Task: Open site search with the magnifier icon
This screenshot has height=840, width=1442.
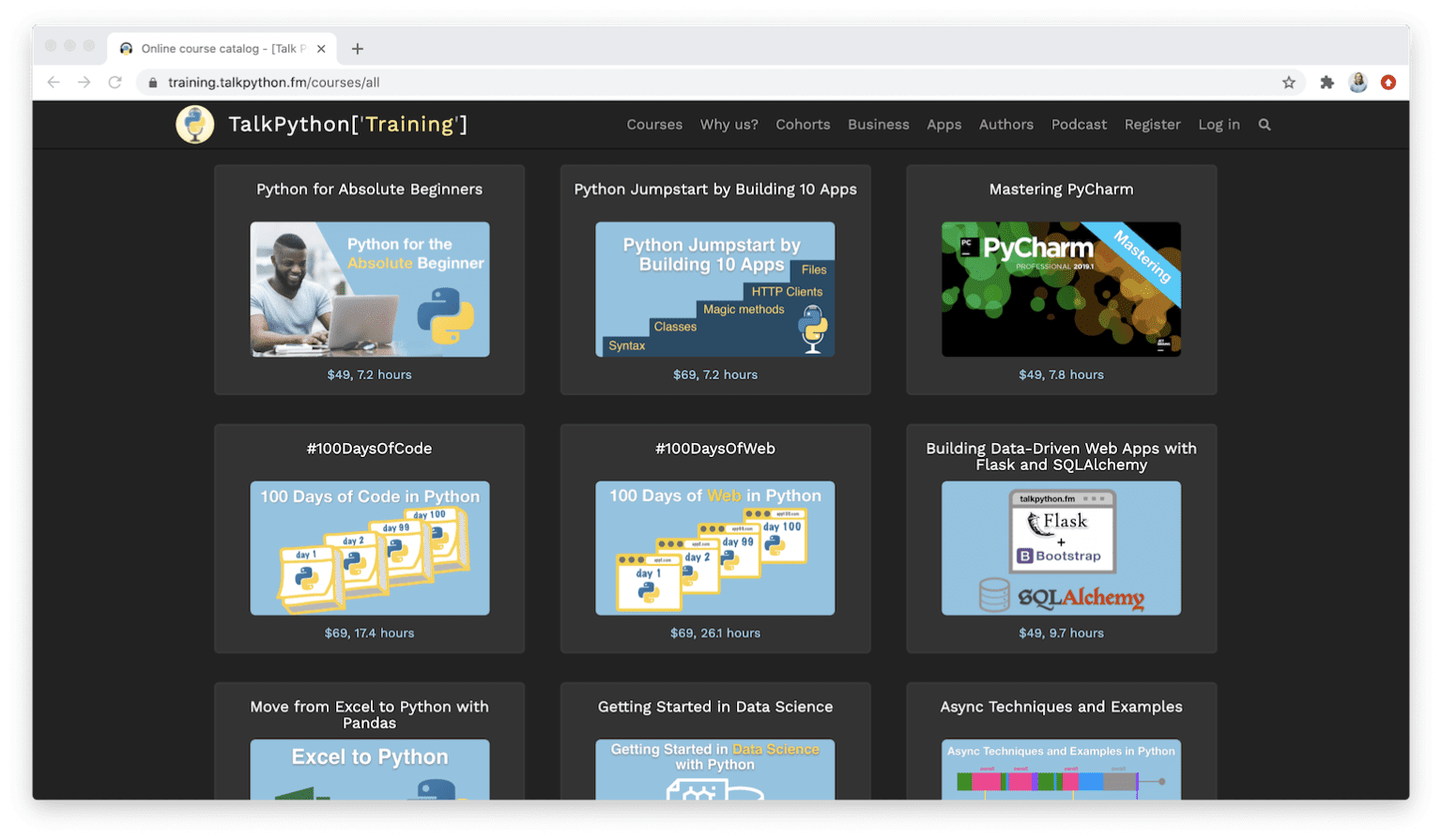Action: coord(1265,124)
